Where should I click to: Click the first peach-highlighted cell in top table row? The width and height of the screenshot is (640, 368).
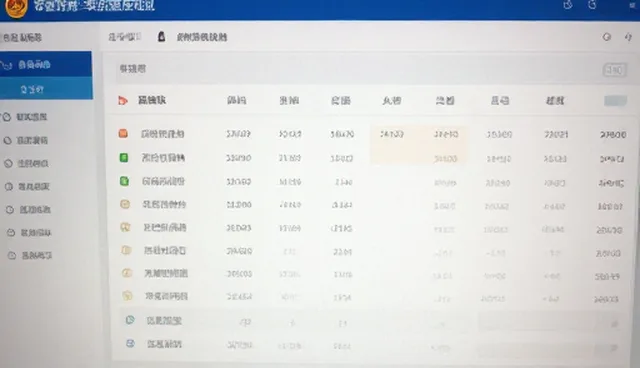click(x=392, y=134)
